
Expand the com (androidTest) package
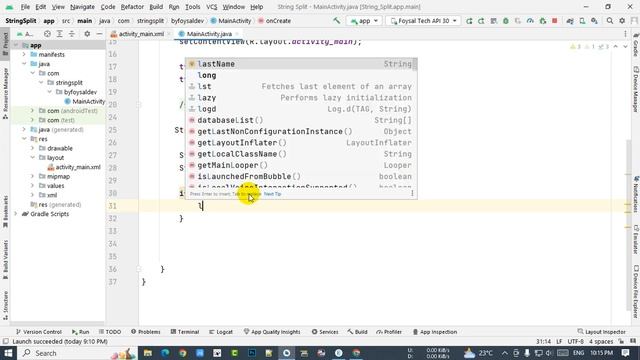tap(32, 111)
